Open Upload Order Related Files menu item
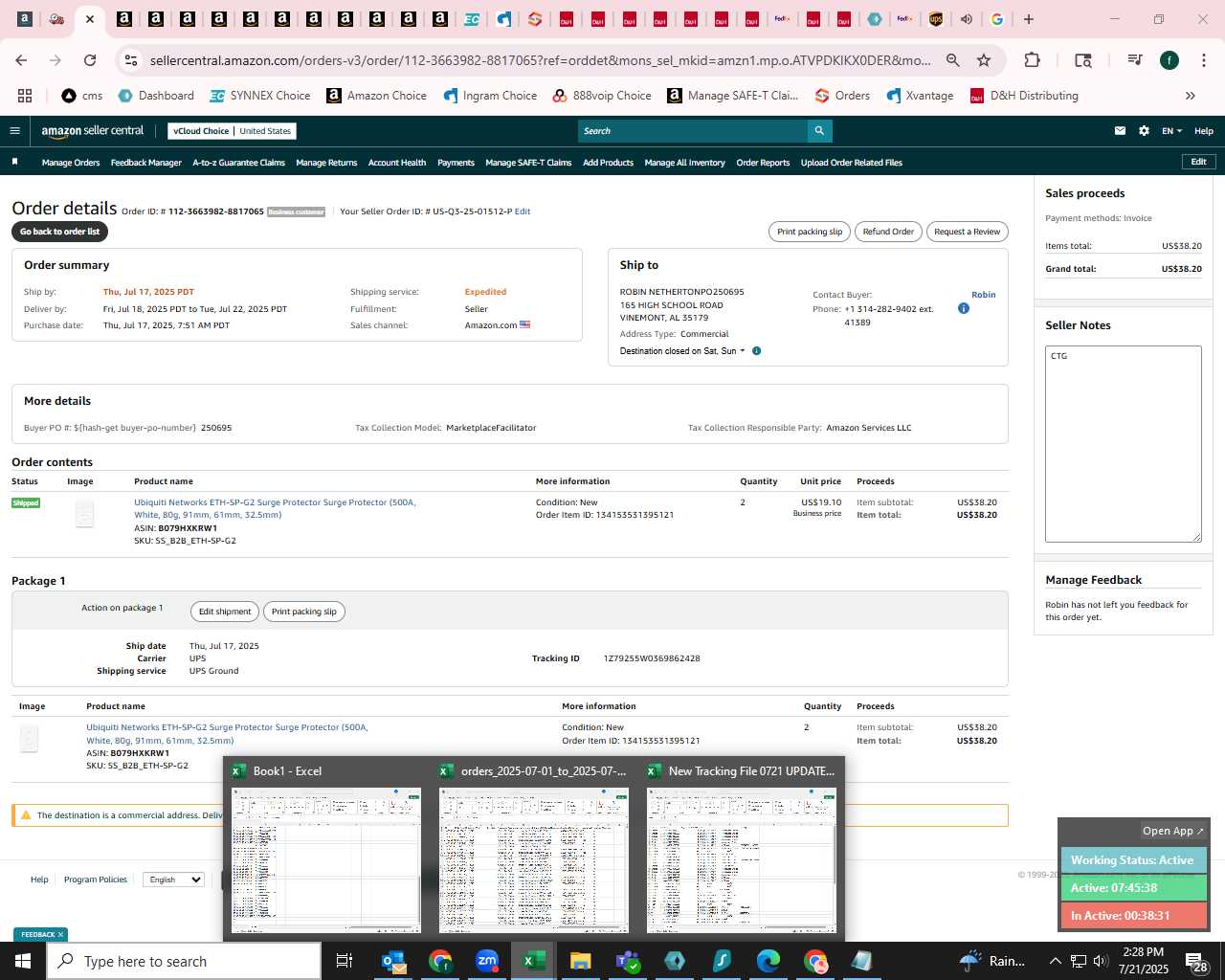The width and height of the screenshot is (1225, 980). tap(852, 163)
